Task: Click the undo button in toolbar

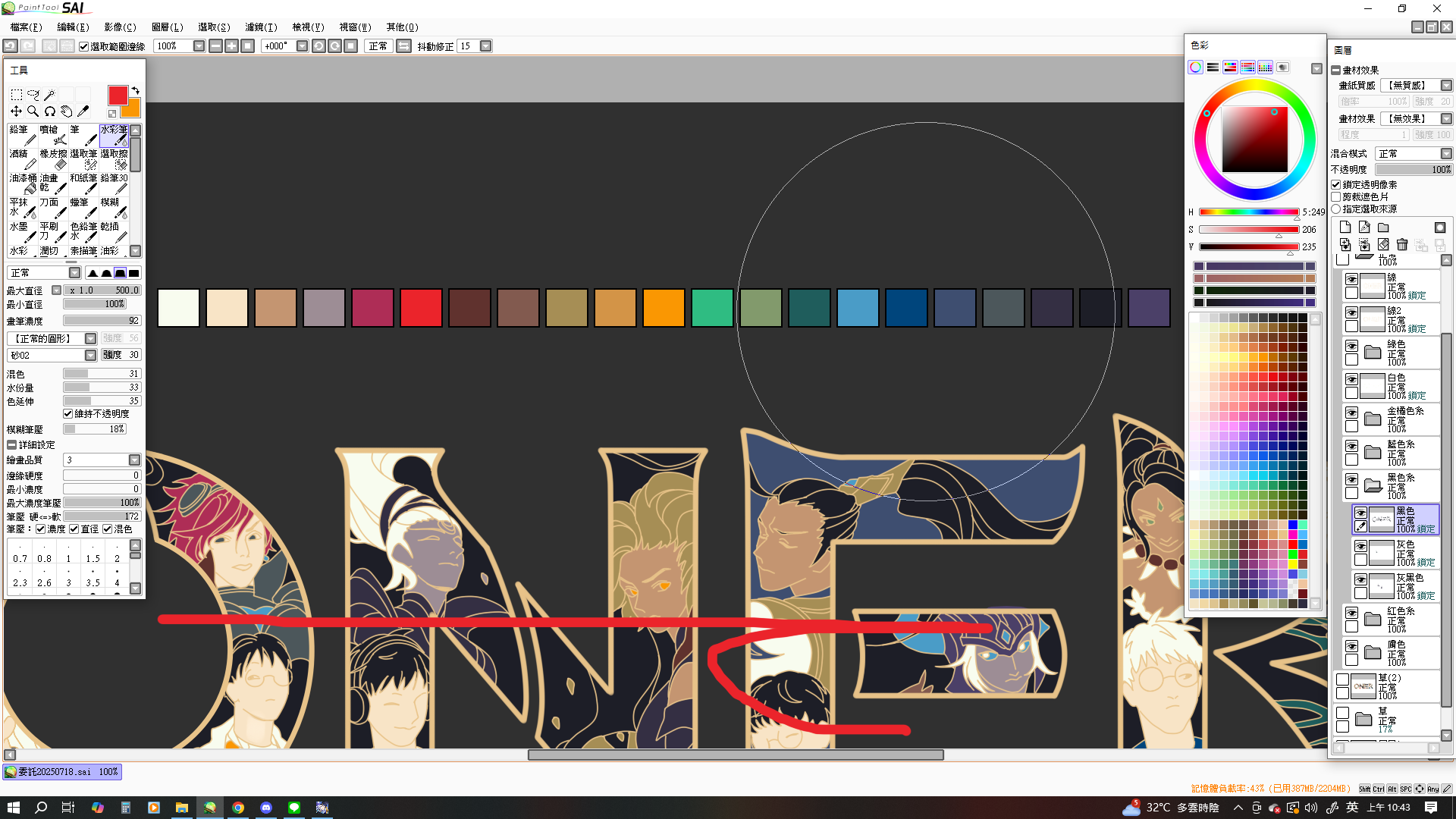Action: tap(11, 46)
